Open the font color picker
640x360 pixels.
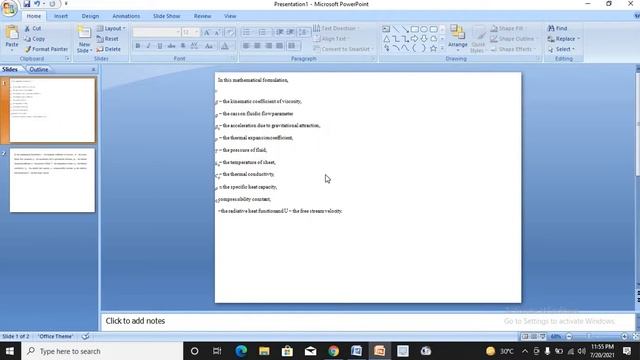point(225,46)
